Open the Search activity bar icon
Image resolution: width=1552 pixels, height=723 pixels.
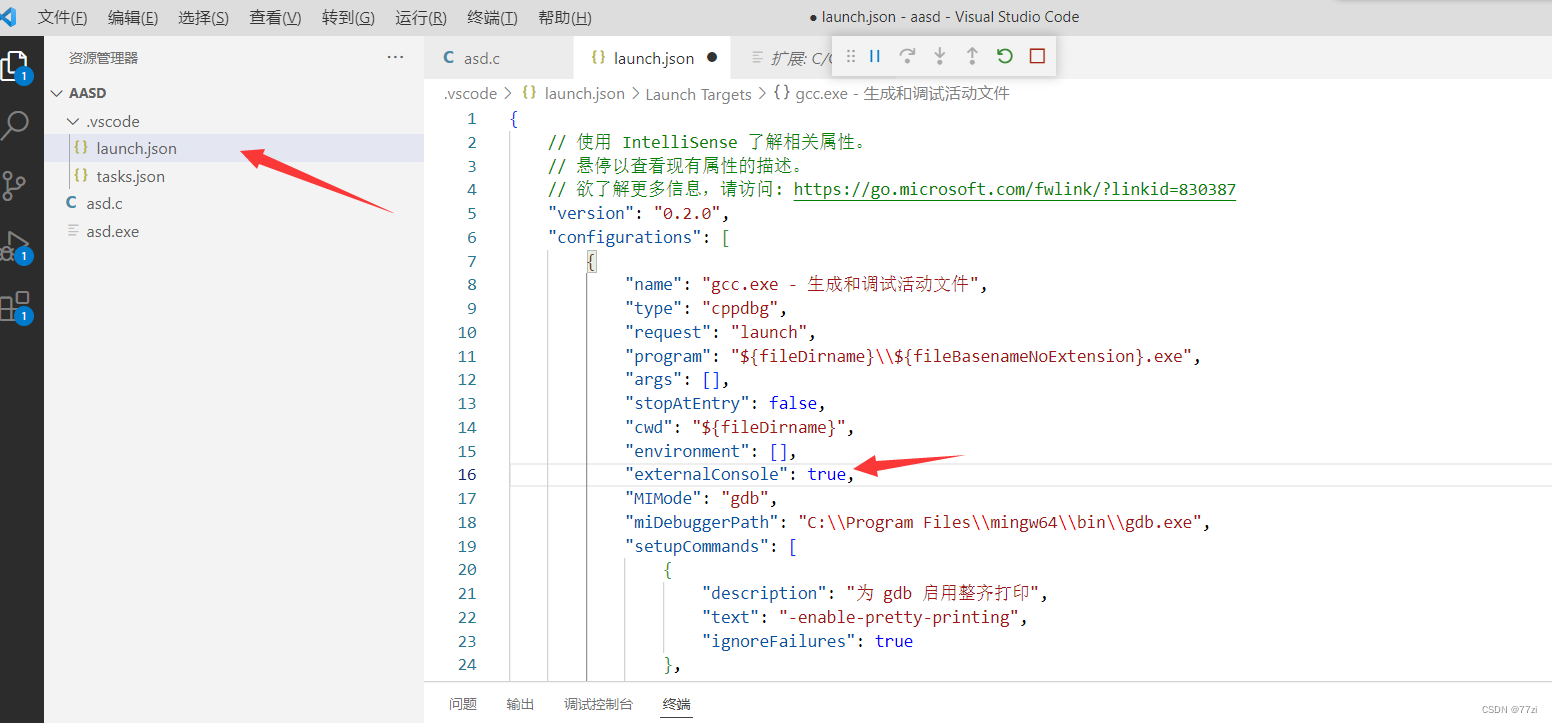tap(15, 126)
